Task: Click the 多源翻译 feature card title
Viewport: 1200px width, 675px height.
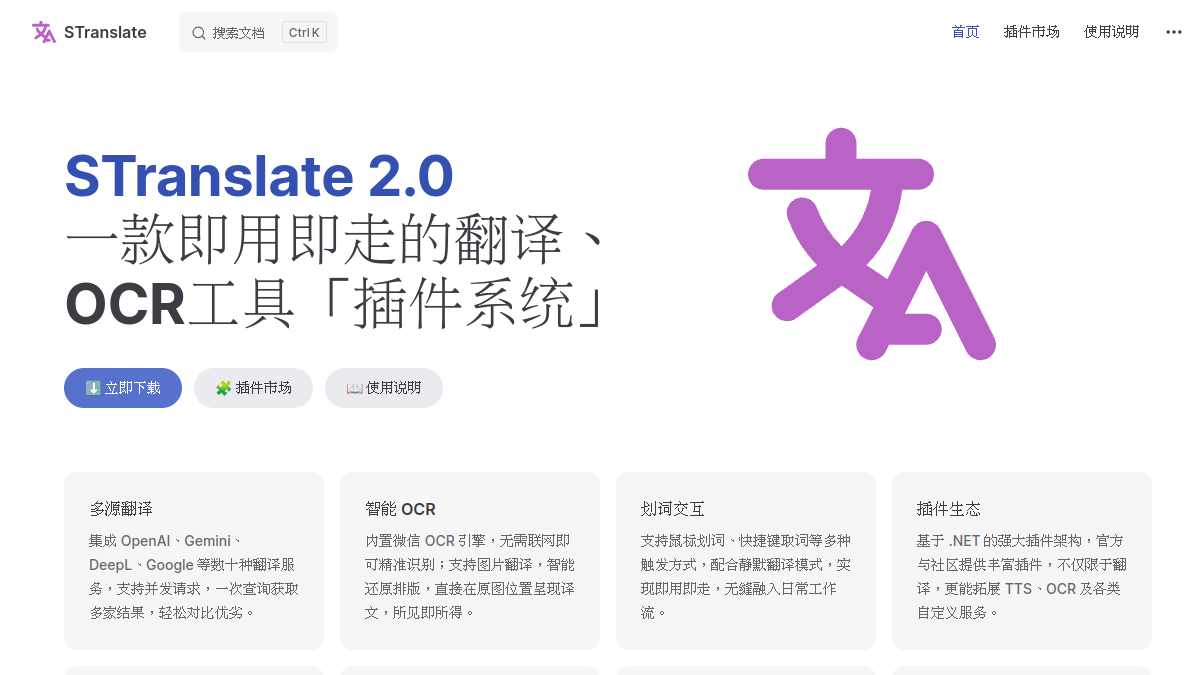Action: (x=121, y=509)
